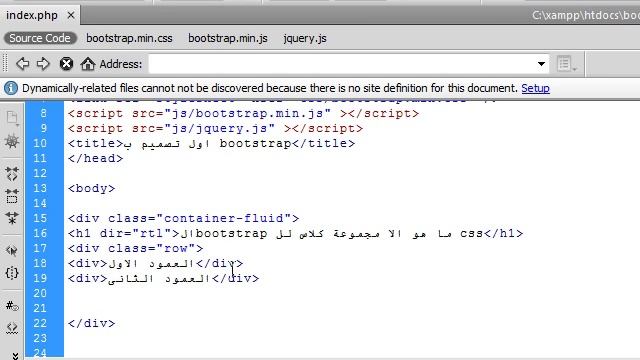Image resolution: width=640 pixels, height=360 pixels.
Task: Click the Expand All icon
Action: (12, 218)
